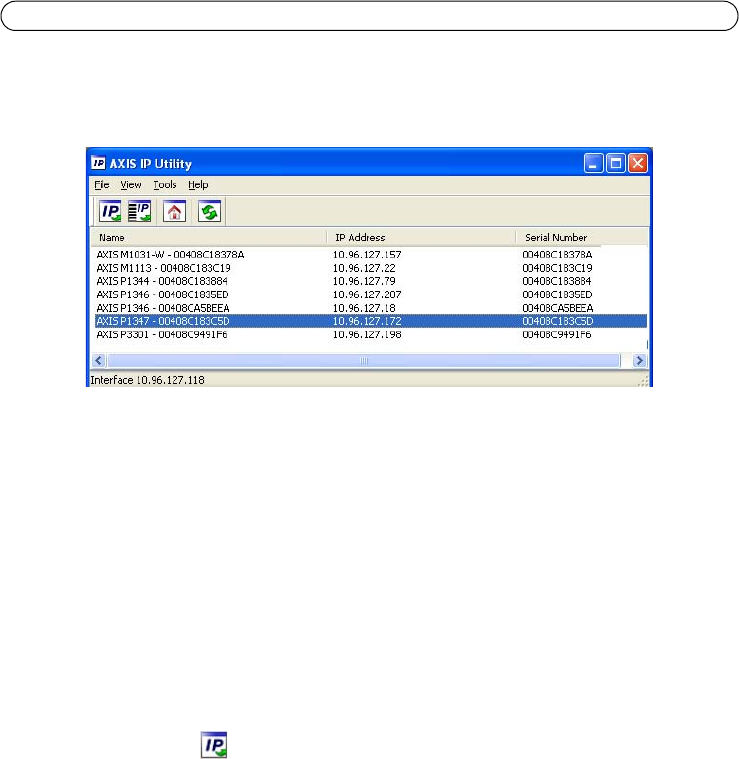Click the Interface 10.96.127.118 status bar text

pyautogui.click(x=148, y=380)
